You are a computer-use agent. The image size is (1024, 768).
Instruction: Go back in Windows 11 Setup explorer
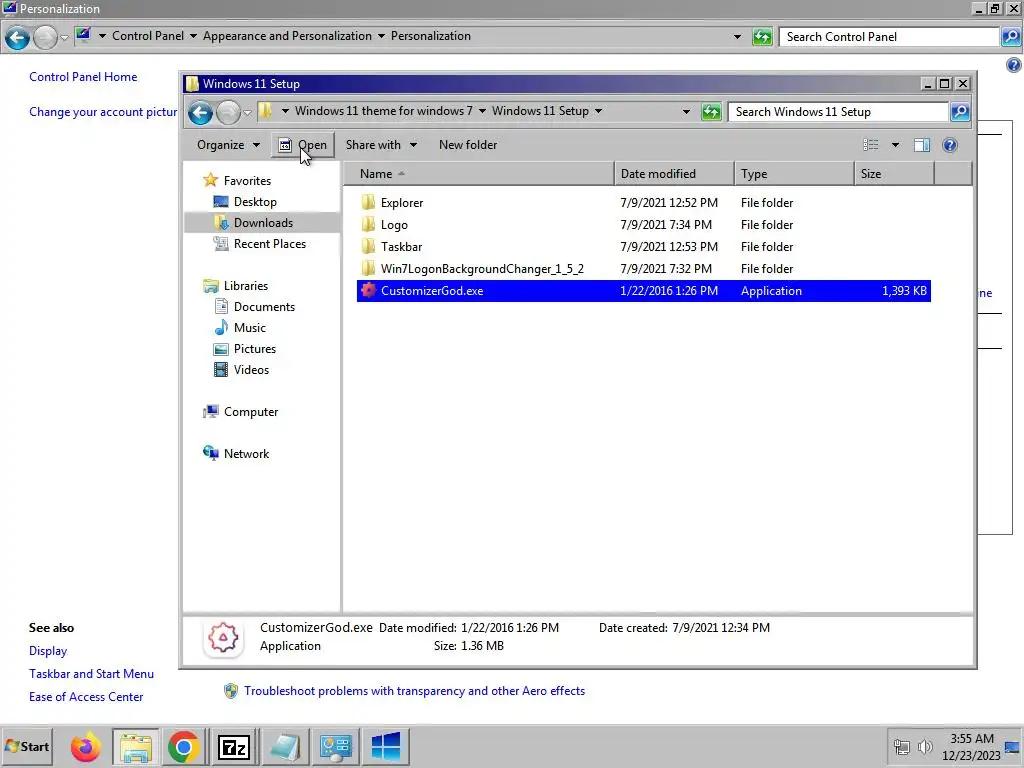pyautogui.click(x=200, y=113)
